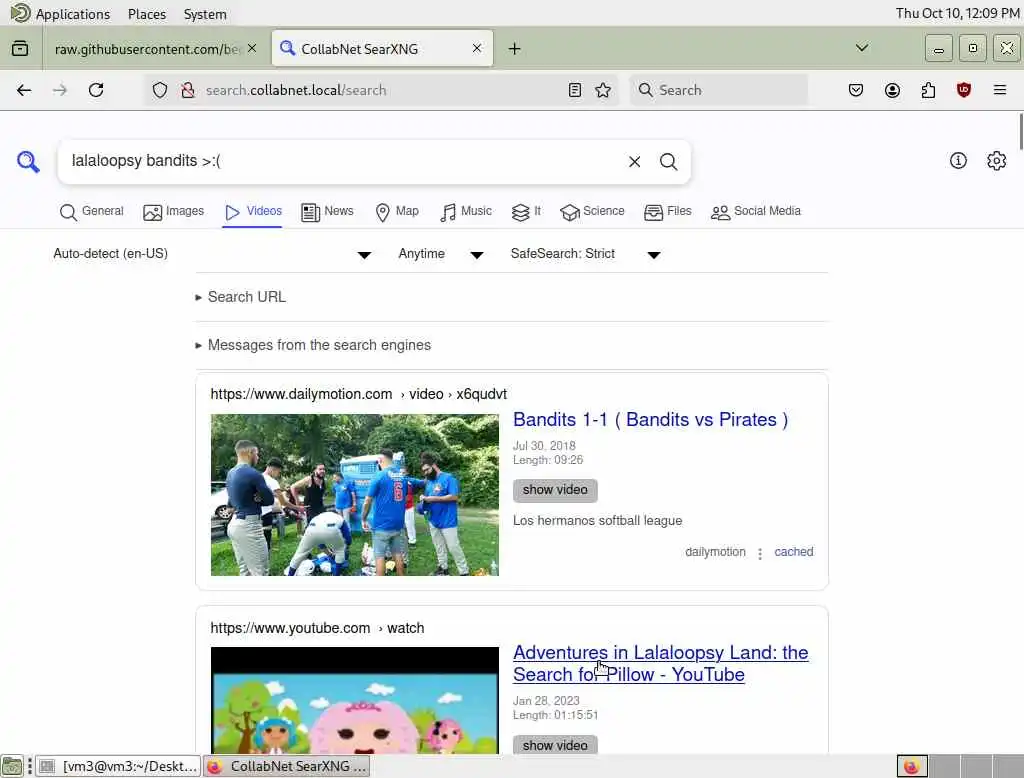The width and height of the screenshot is (1024, 778).
Task: Open Firefox hamburger menu
Action: (1000, 90)
